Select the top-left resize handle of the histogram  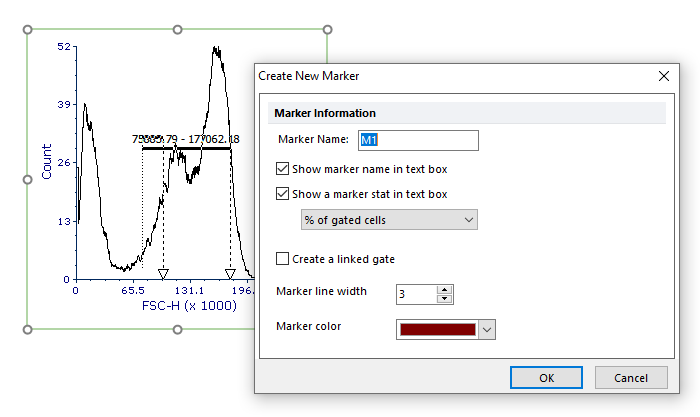[x=28, y=30]
